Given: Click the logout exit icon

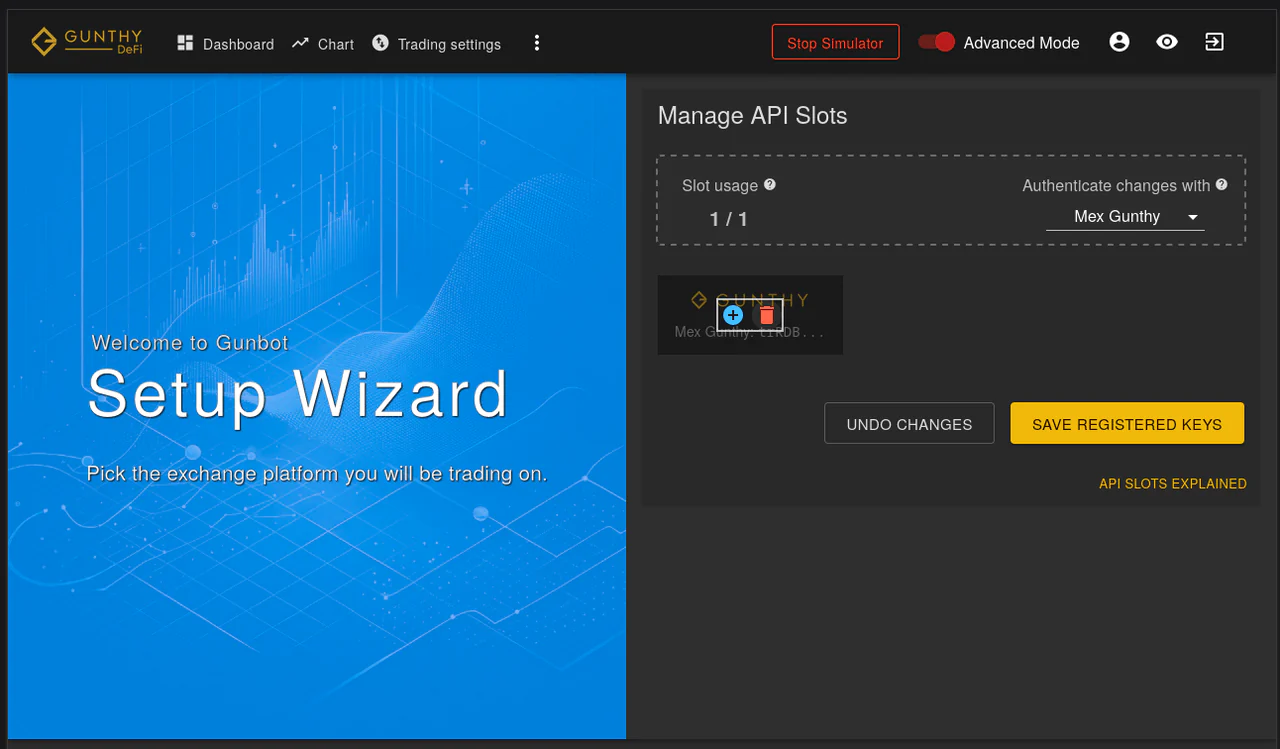Looking at the screenshot, I should point(1214,42).
